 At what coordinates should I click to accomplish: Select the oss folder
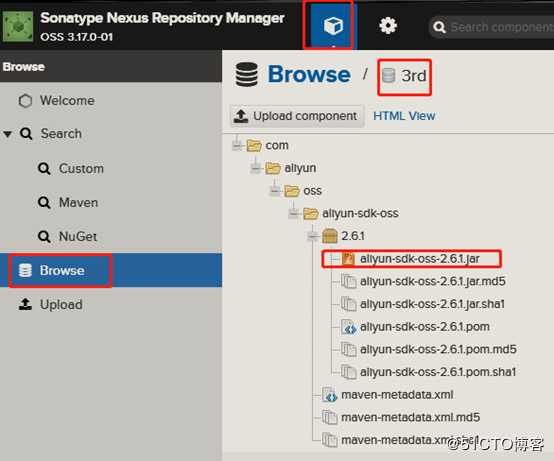[312, 191]
